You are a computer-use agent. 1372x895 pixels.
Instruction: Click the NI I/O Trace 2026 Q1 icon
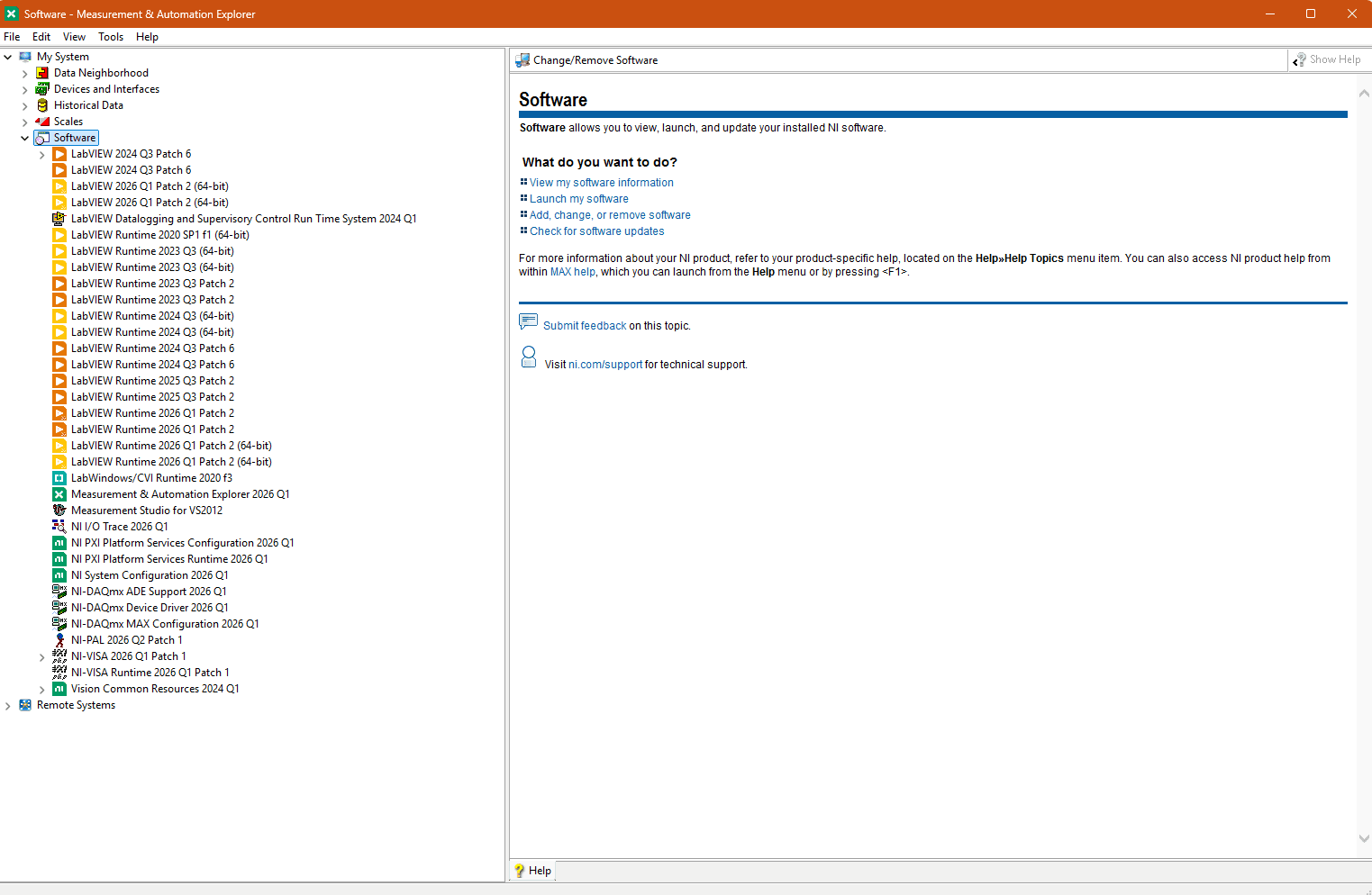pos(59,527)
